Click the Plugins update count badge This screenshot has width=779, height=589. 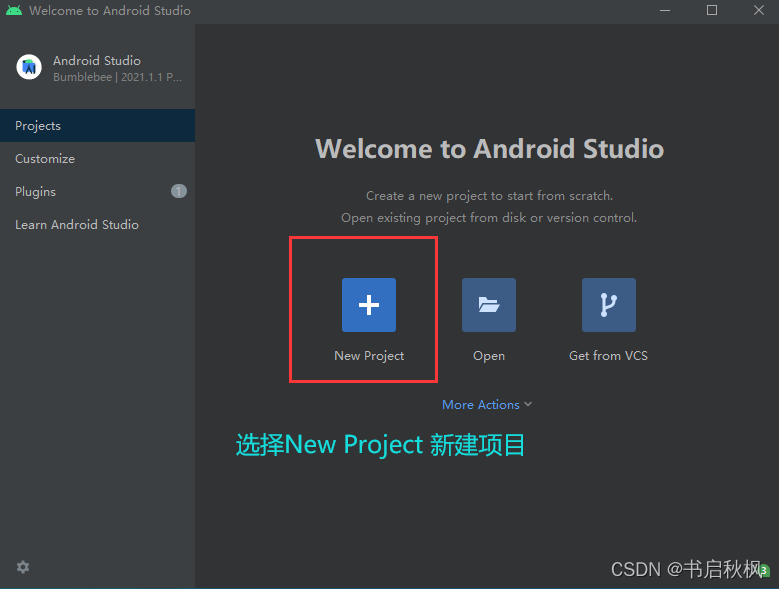[x=179, y=191]
